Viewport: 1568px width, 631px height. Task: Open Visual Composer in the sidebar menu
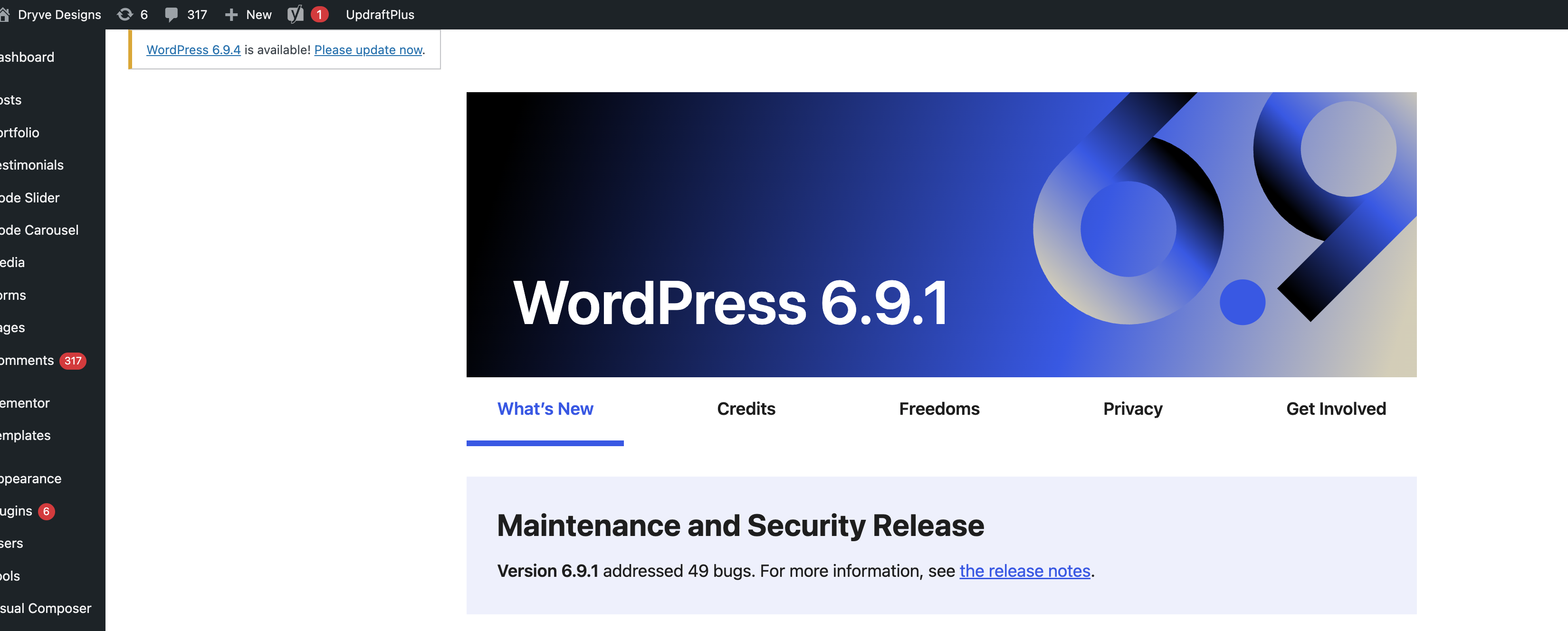pos(46,609)
